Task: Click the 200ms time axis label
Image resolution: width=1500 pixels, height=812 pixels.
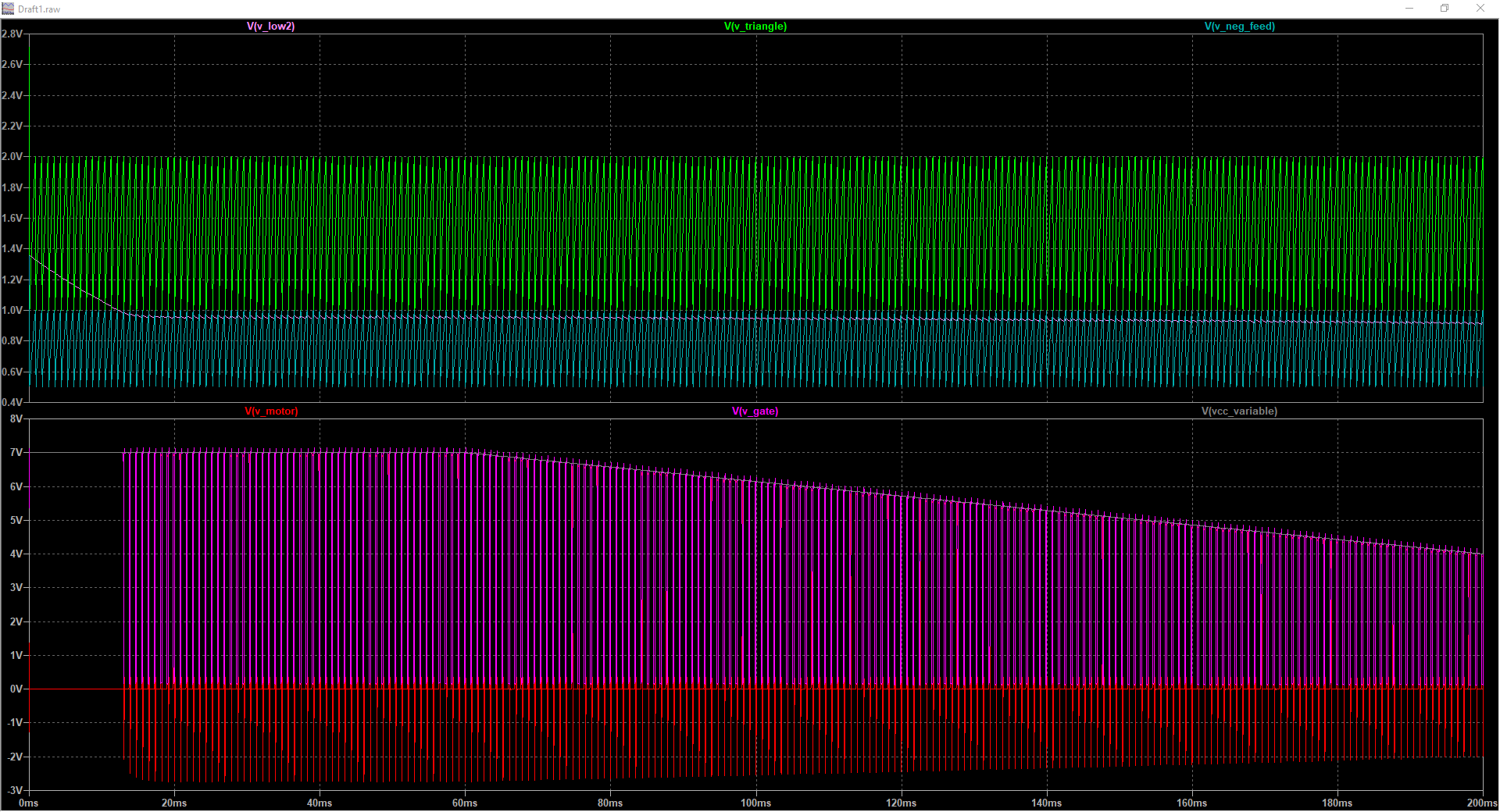Action: pyautogui.click(x=1482, y=803)
